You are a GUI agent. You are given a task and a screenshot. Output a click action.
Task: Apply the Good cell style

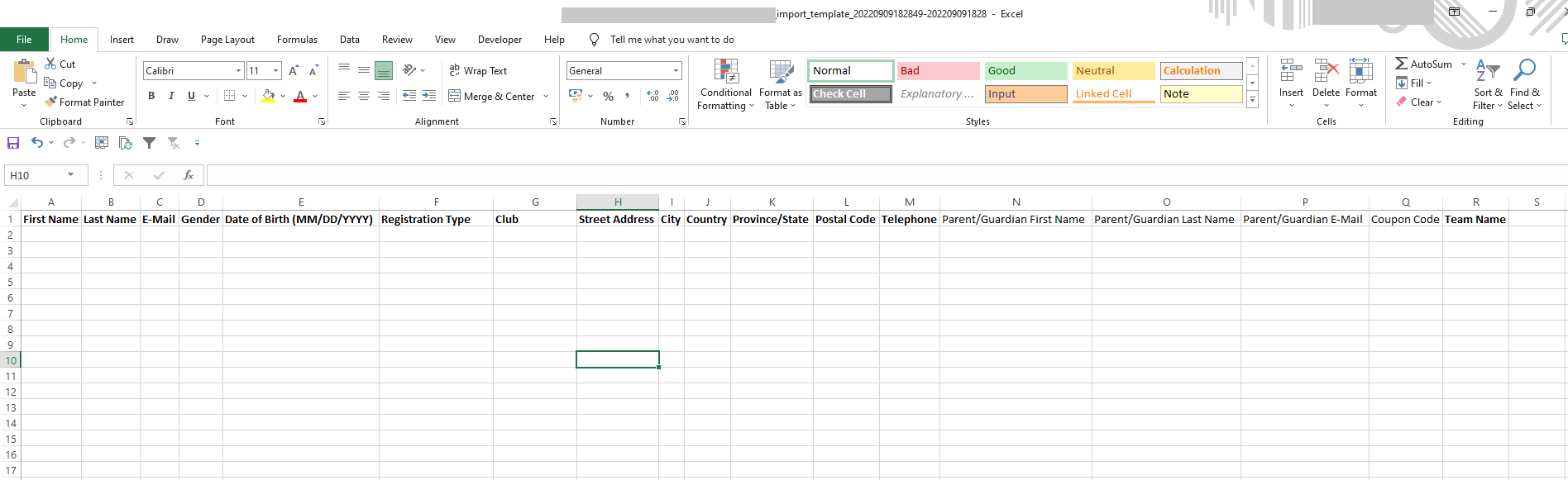(x=1025, y=71)
